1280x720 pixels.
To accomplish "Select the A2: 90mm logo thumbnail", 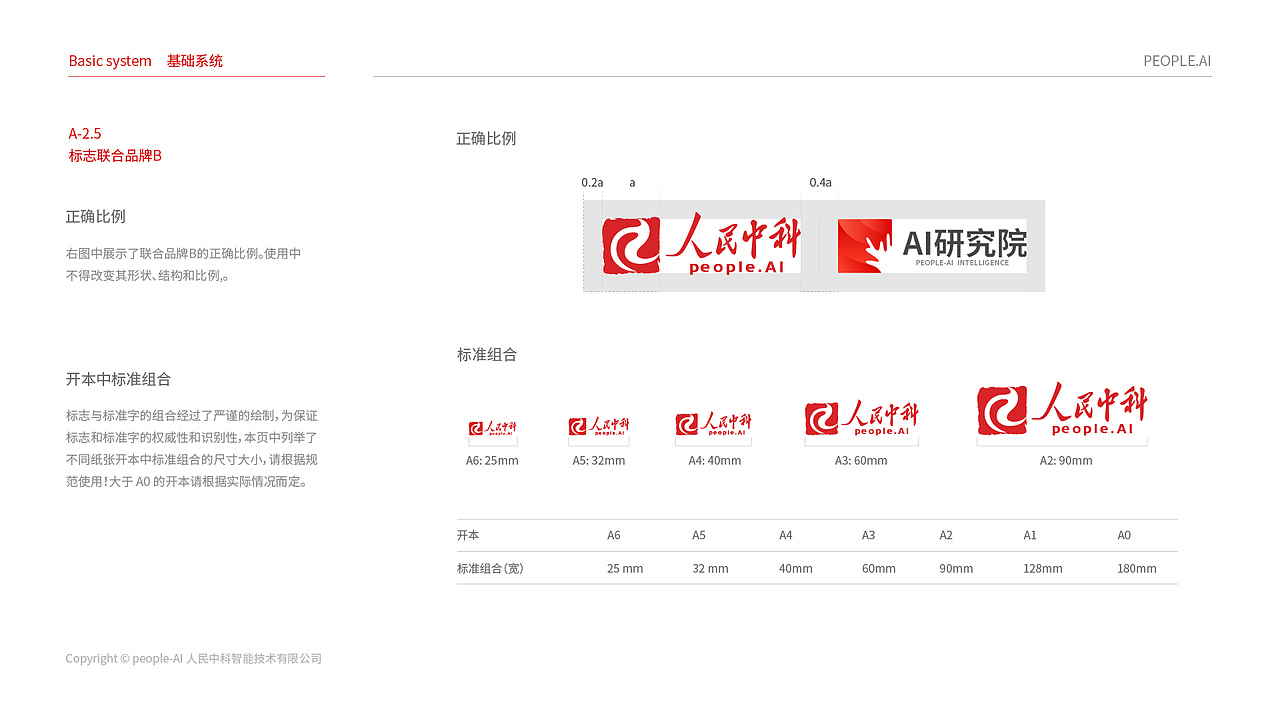I will [x=1062, y=410].
